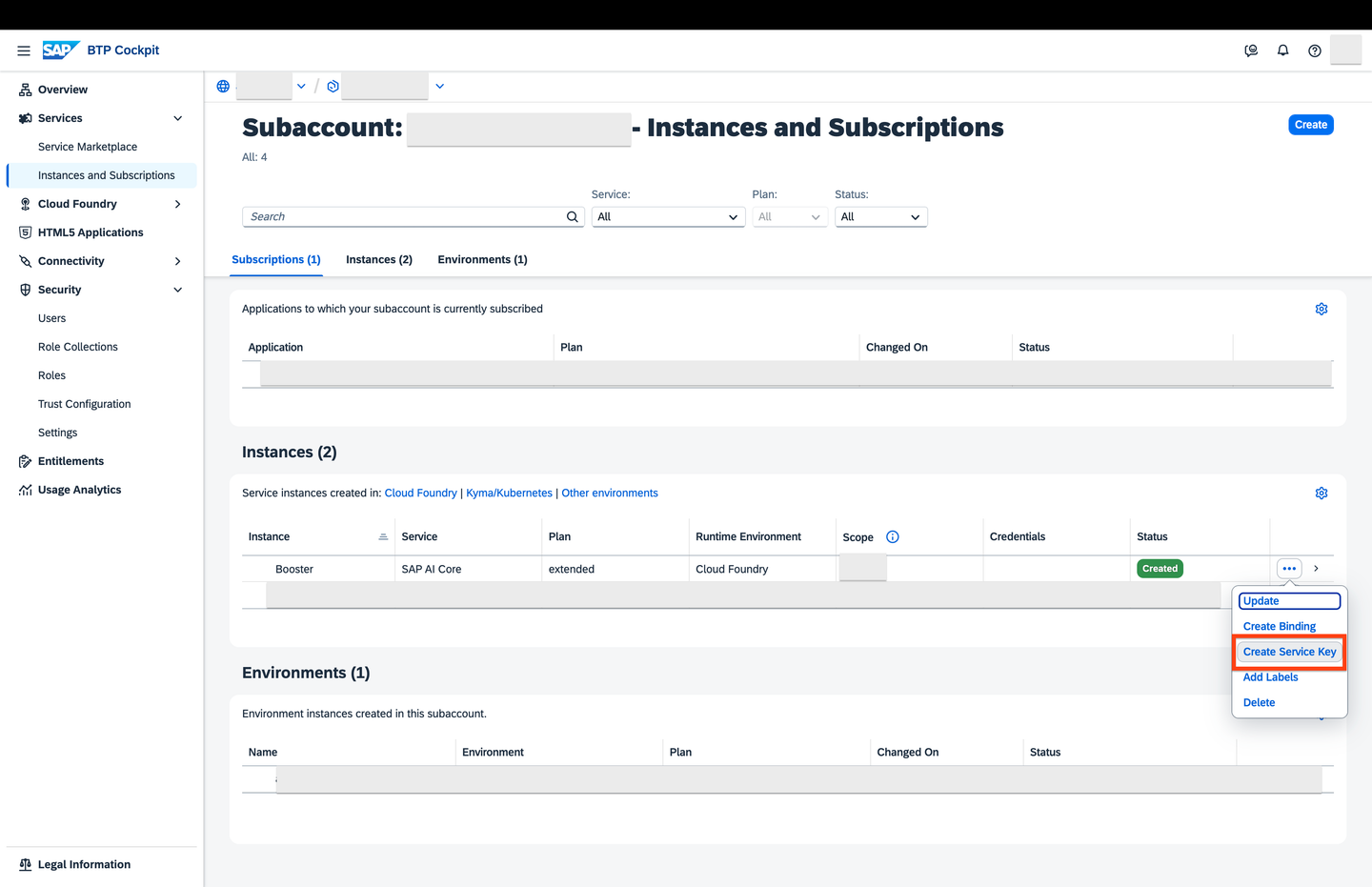Click the sort icon in the Instance column
This screenshot has height=887, width=1372.
pos(383,536)
